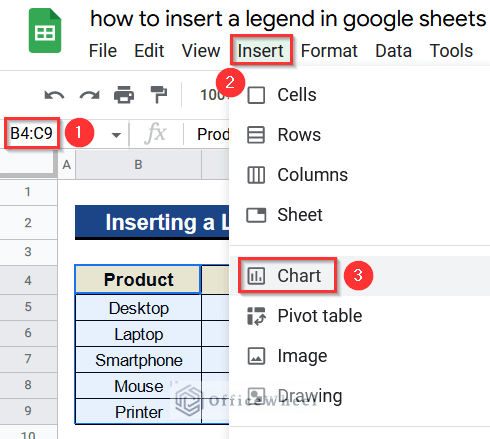490x439 pixels.
Task: Click the 'Laptop' cell
Action: [x=138, y=333]
